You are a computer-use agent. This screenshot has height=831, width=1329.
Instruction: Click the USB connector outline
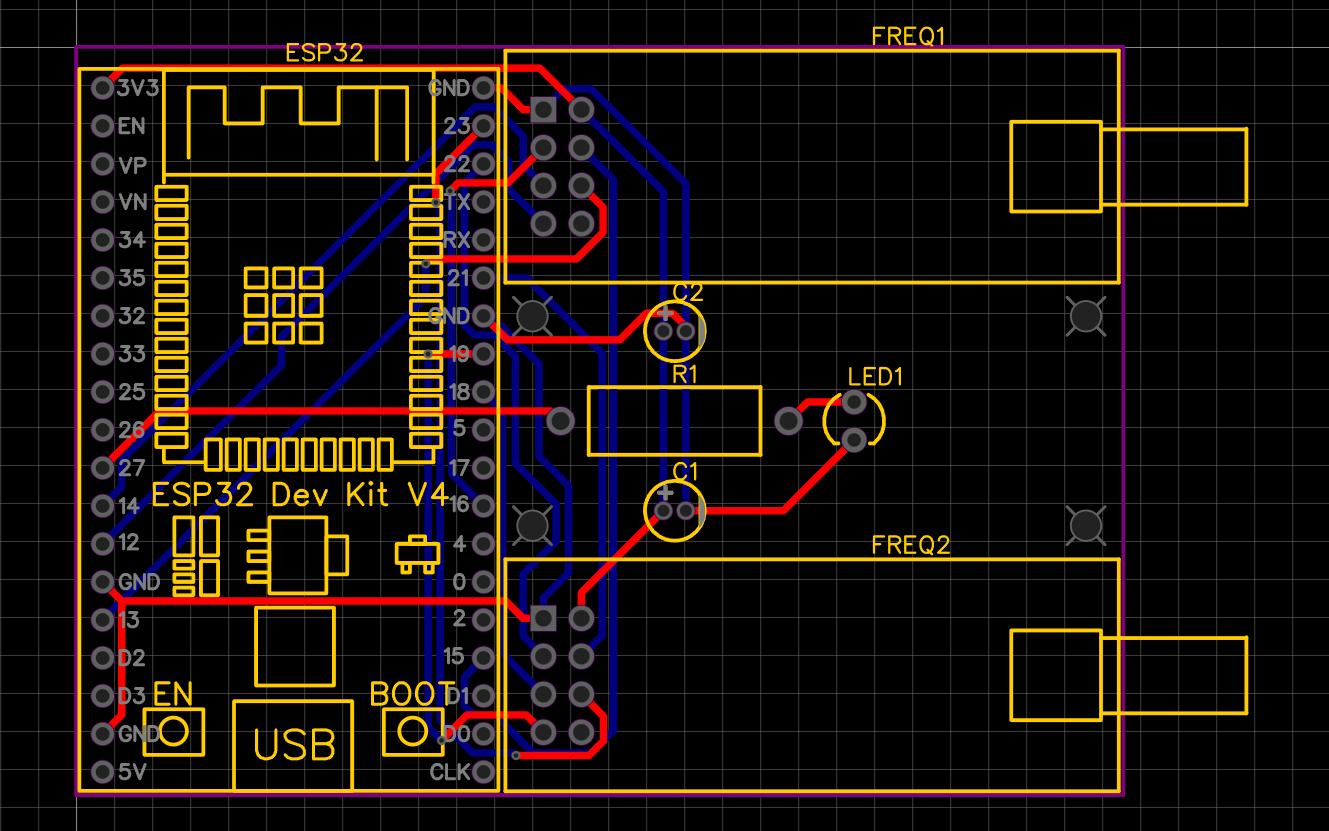click(293, 744)
